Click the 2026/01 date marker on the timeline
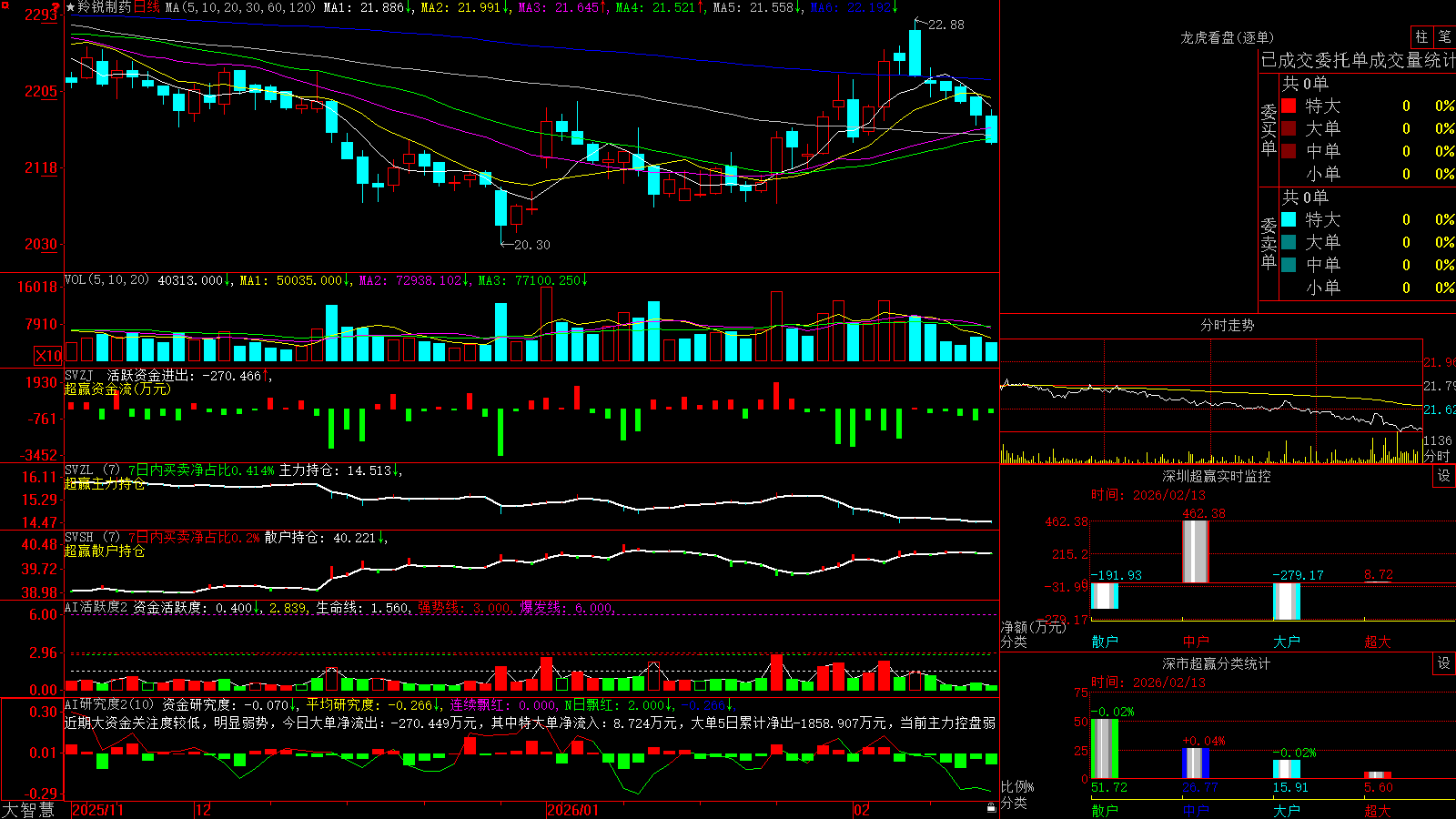 (572, 810)
